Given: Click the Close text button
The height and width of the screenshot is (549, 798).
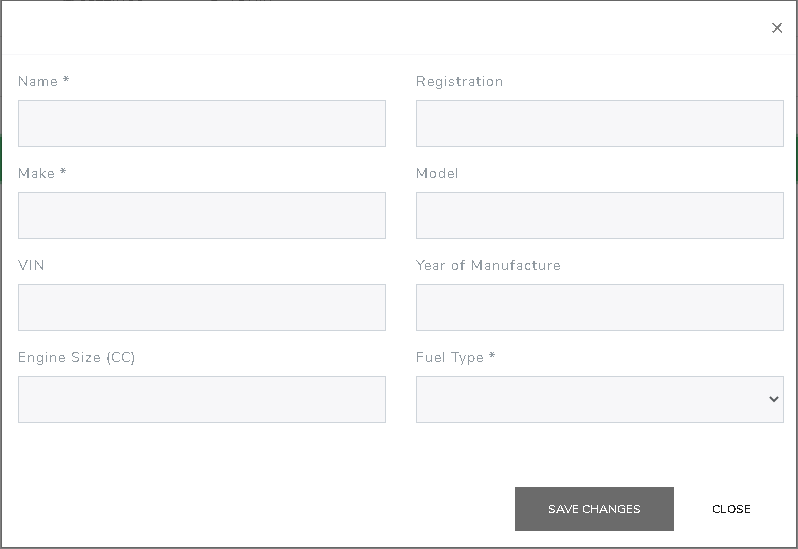Looking at the screenshot, I should [731, 509].
